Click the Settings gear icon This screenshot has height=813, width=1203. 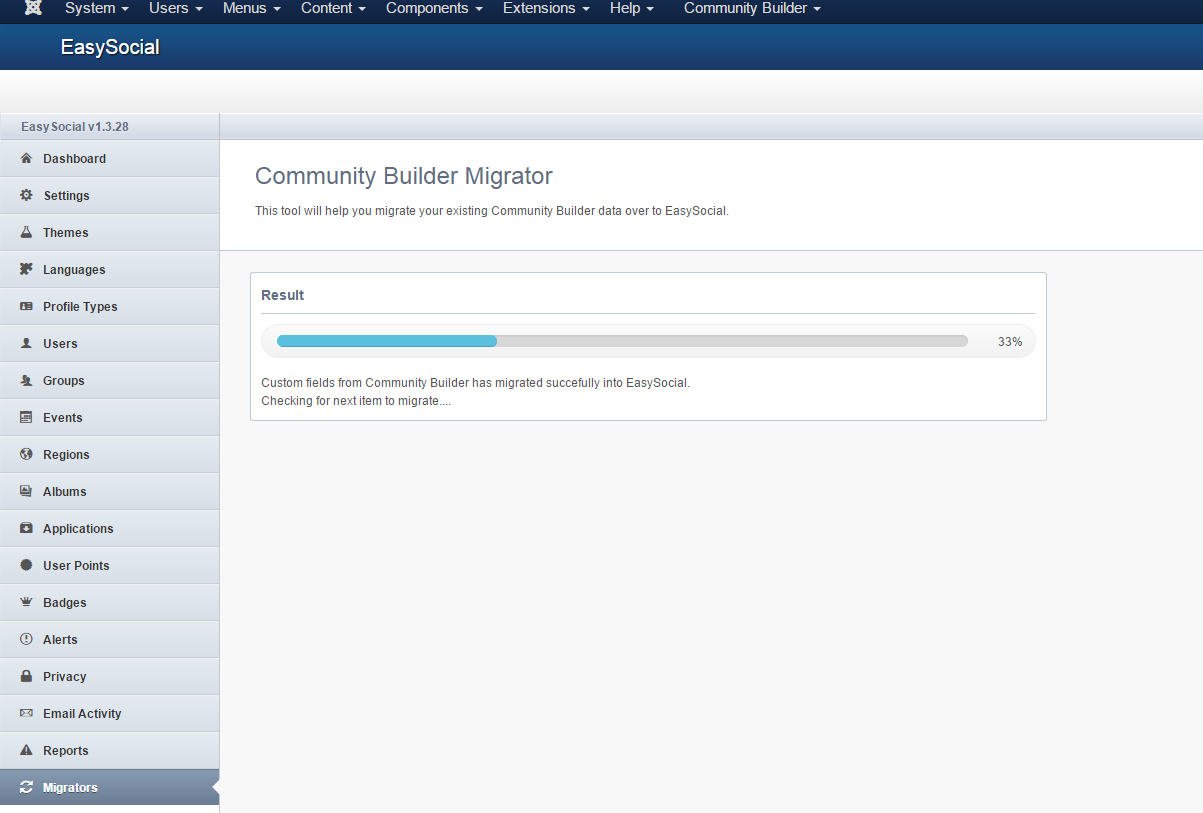tap(27, 196)
